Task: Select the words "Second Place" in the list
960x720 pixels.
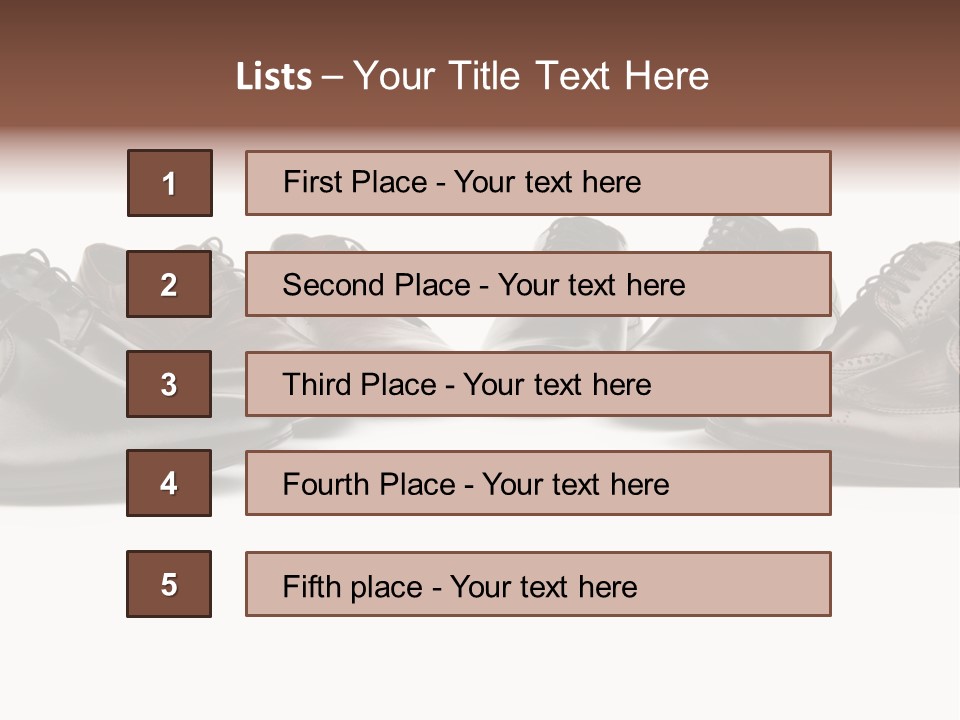Action: coord(376,285)
